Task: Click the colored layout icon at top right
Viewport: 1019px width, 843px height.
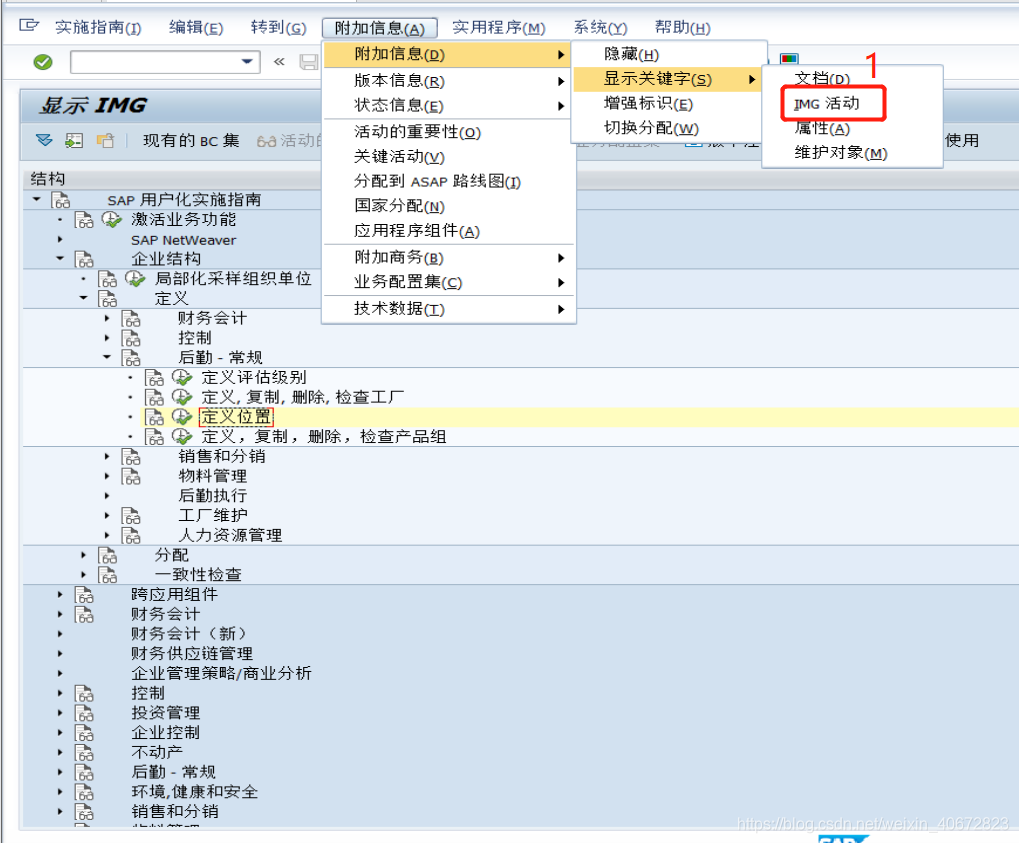Action: coord(789,58)
